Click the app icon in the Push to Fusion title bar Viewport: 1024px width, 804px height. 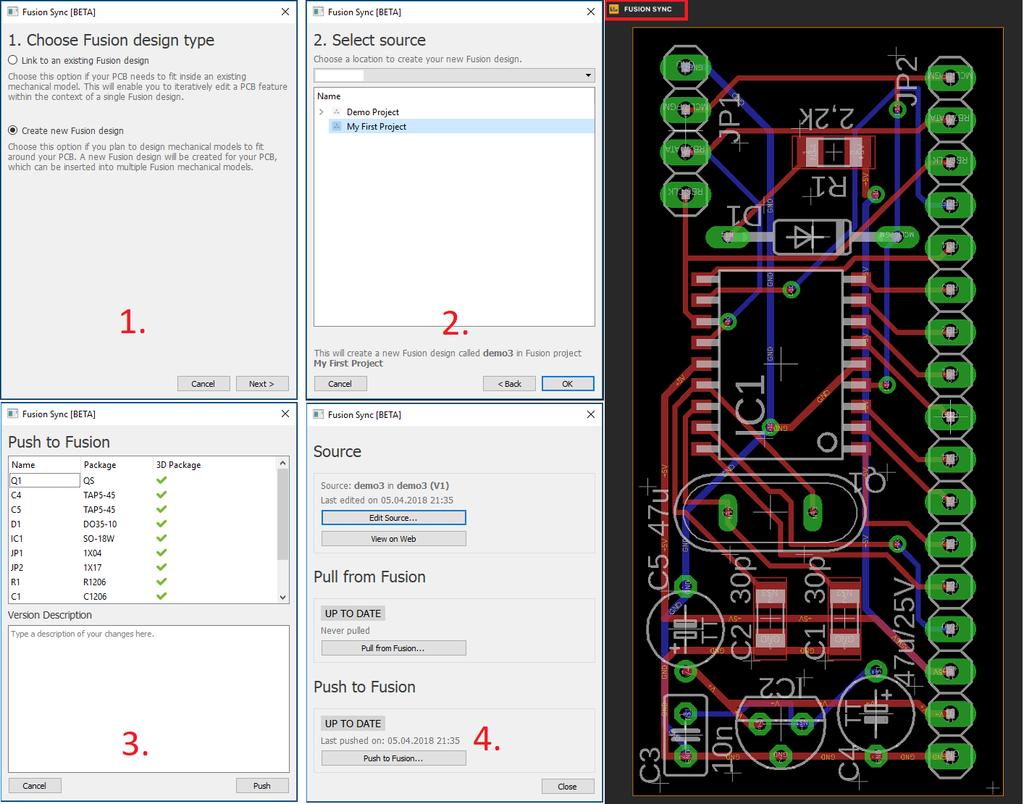[x=12, y=413]
